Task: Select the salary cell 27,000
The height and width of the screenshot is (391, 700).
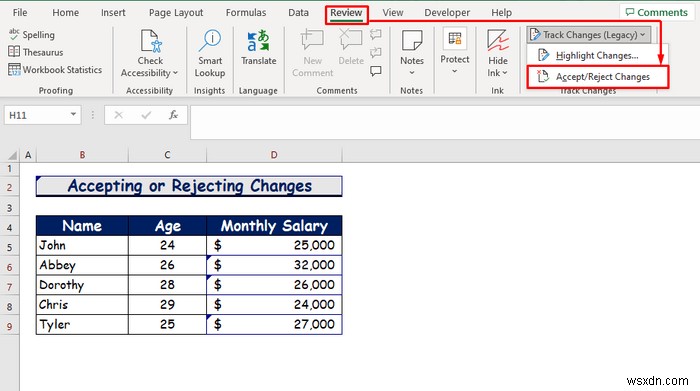Action: (x=274, y=324)
